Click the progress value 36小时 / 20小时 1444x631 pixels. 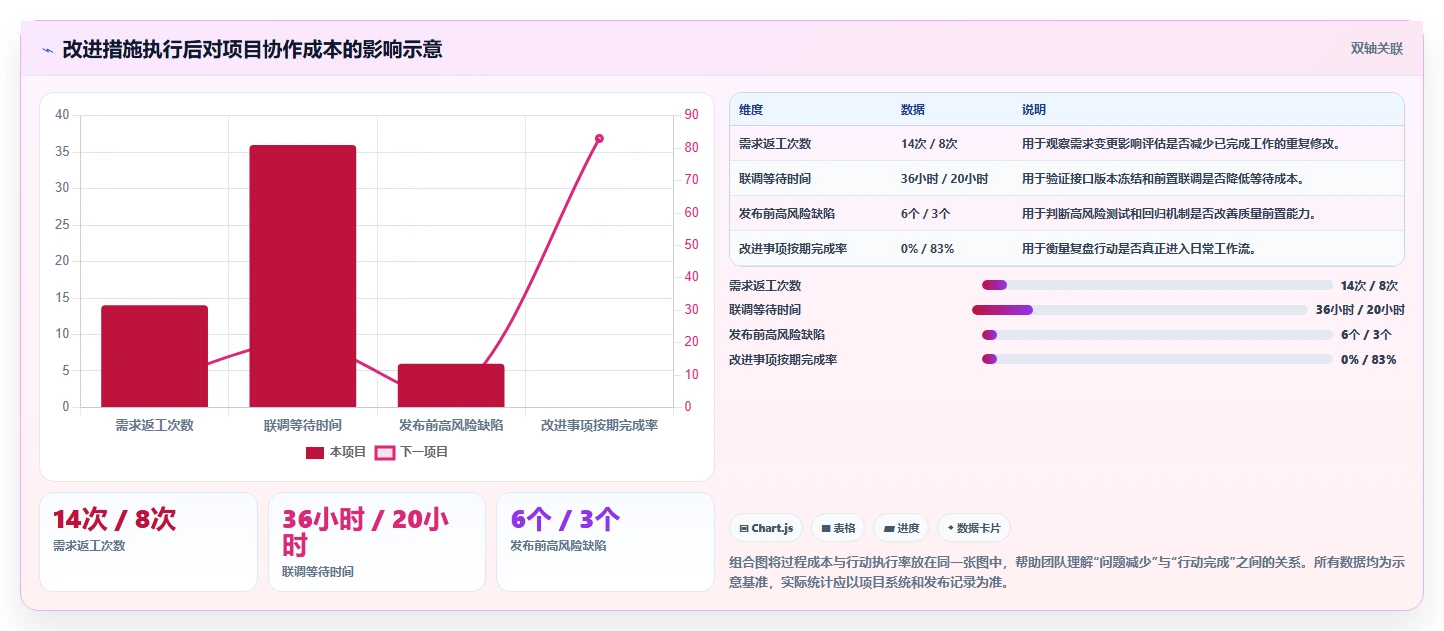click(x=1360, y=310)
